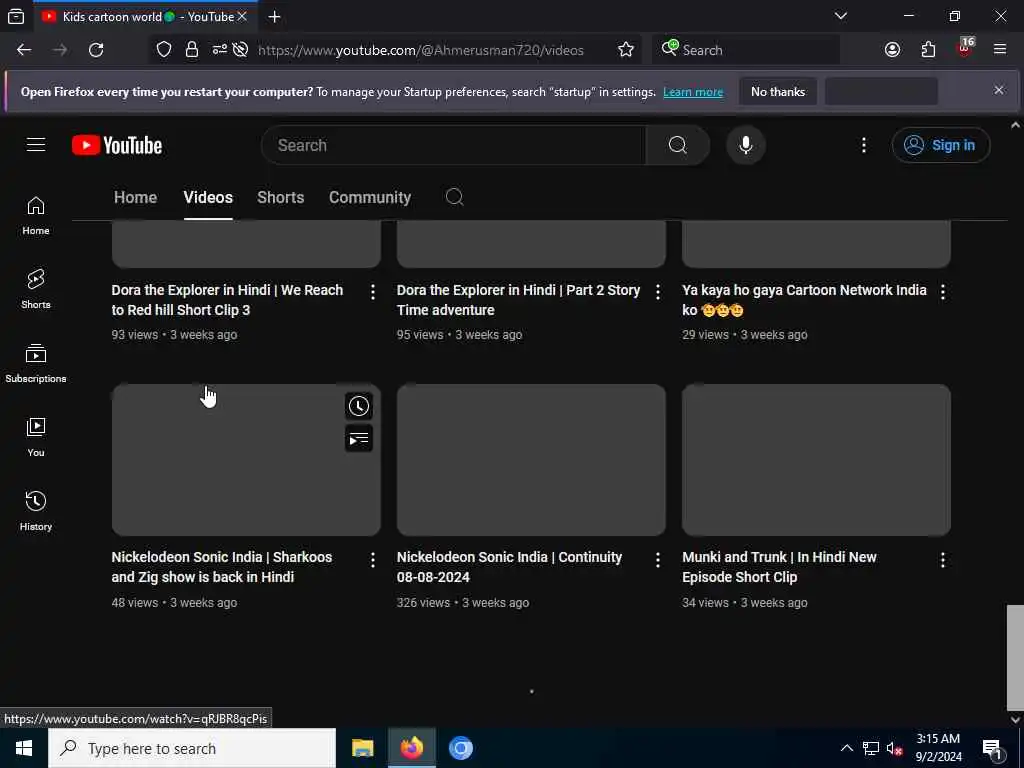Click Type here to search taskbar box
Image resolution: width=1024 pixels, height=768 pixels.
(x=192, y=748)
